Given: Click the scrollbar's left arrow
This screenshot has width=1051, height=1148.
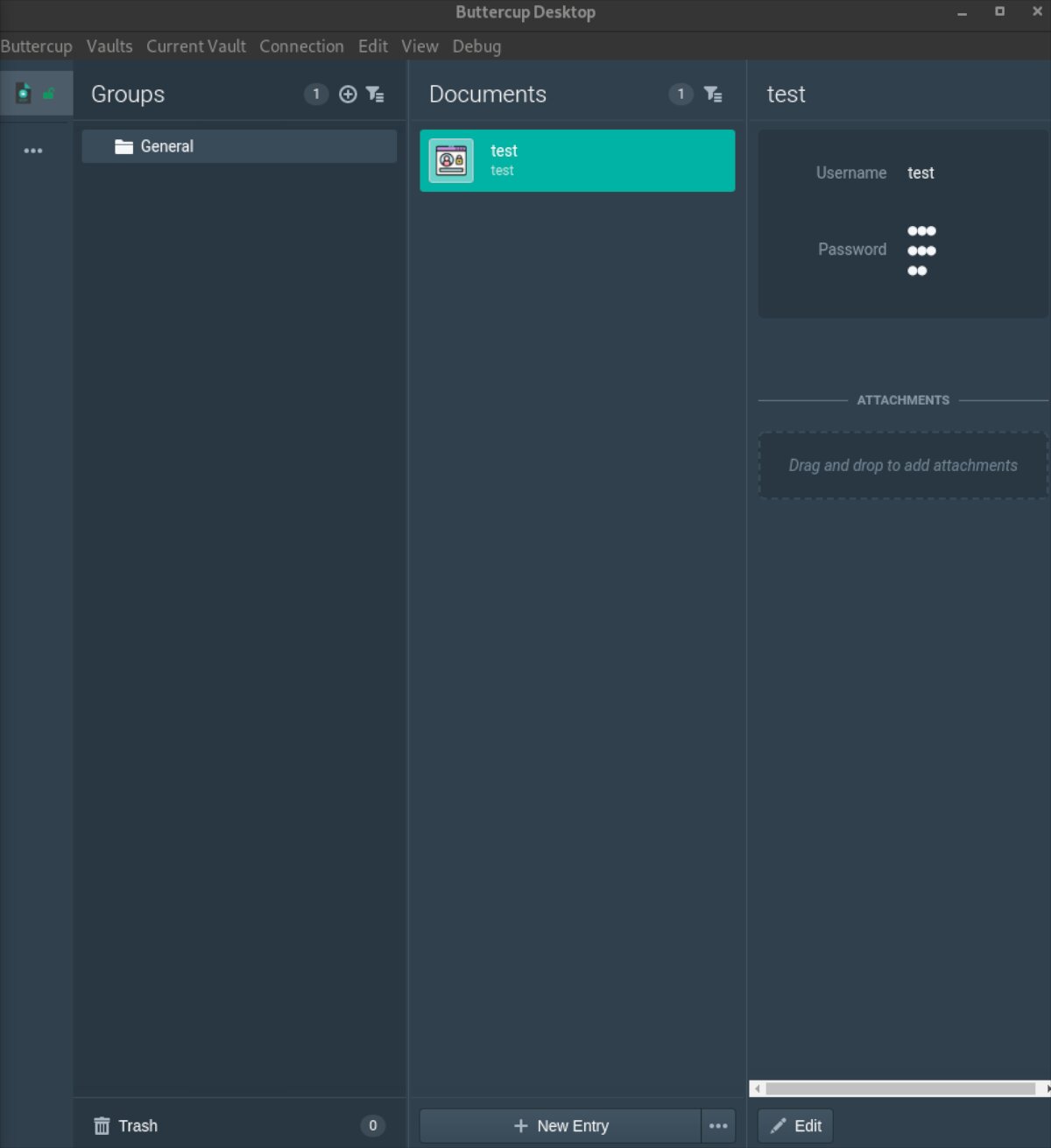Looking at the screenshot, I should (758, 1088).
